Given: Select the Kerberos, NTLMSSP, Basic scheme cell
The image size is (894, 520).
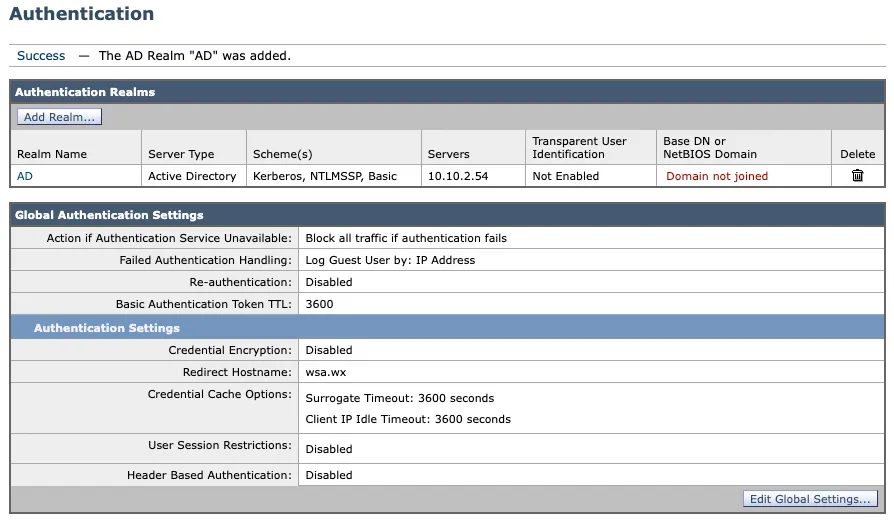Looking at the screenshot, I should click(x=325, y=176).
